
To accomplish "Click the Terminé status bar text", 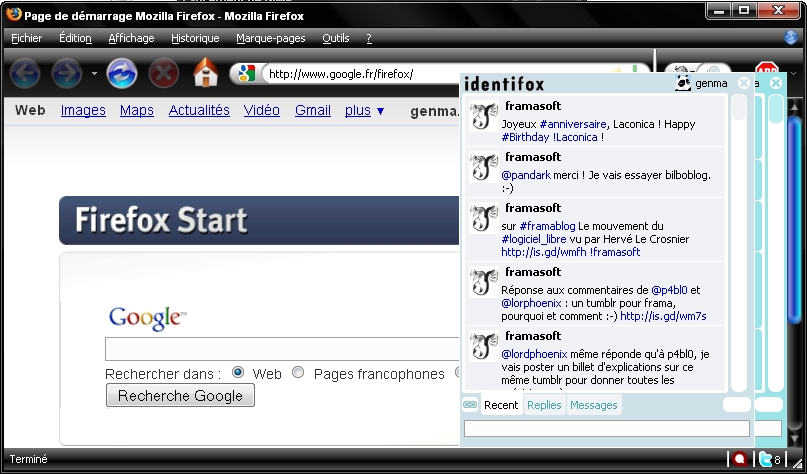I will 28,459.
